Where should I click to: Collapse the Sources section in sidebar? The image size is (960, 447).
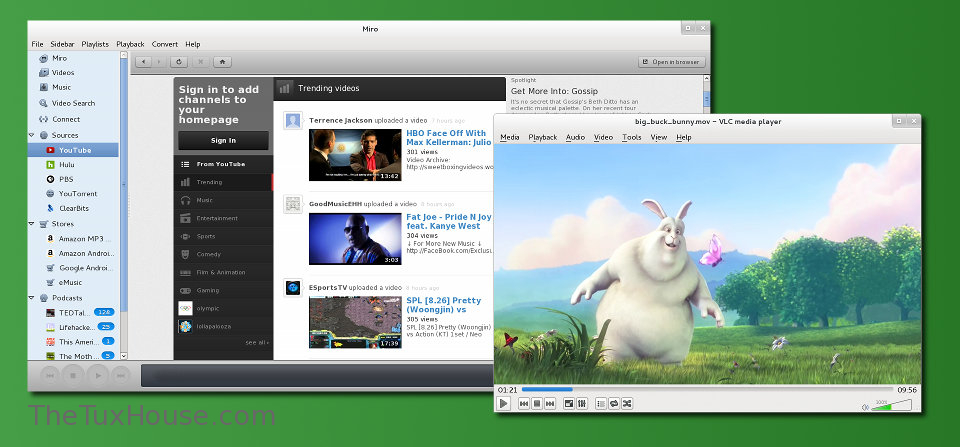32,135
